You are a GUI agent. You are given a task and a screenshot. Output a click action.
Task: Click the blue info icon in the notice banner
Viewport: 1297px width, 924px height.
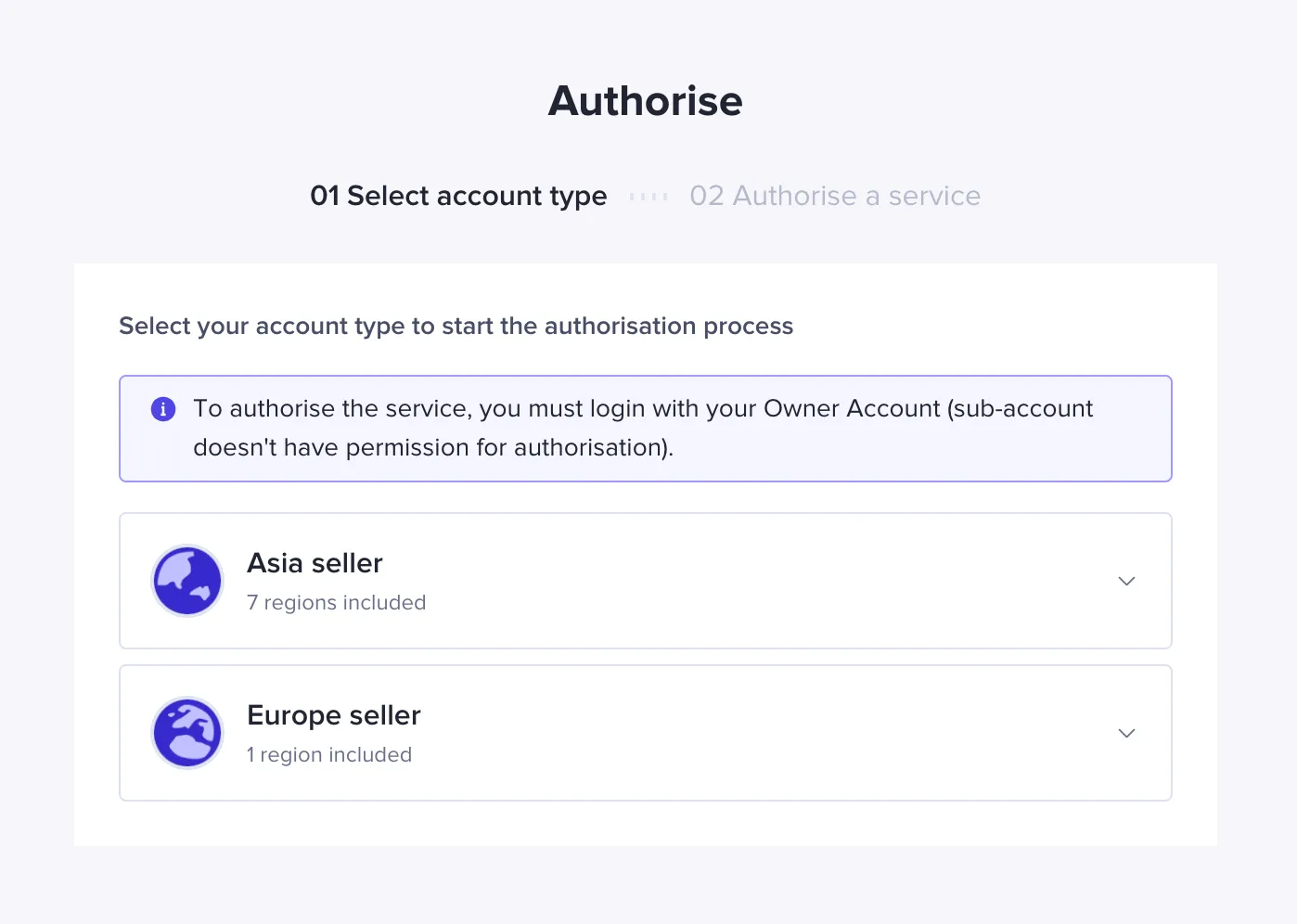[x=163, y=408]
